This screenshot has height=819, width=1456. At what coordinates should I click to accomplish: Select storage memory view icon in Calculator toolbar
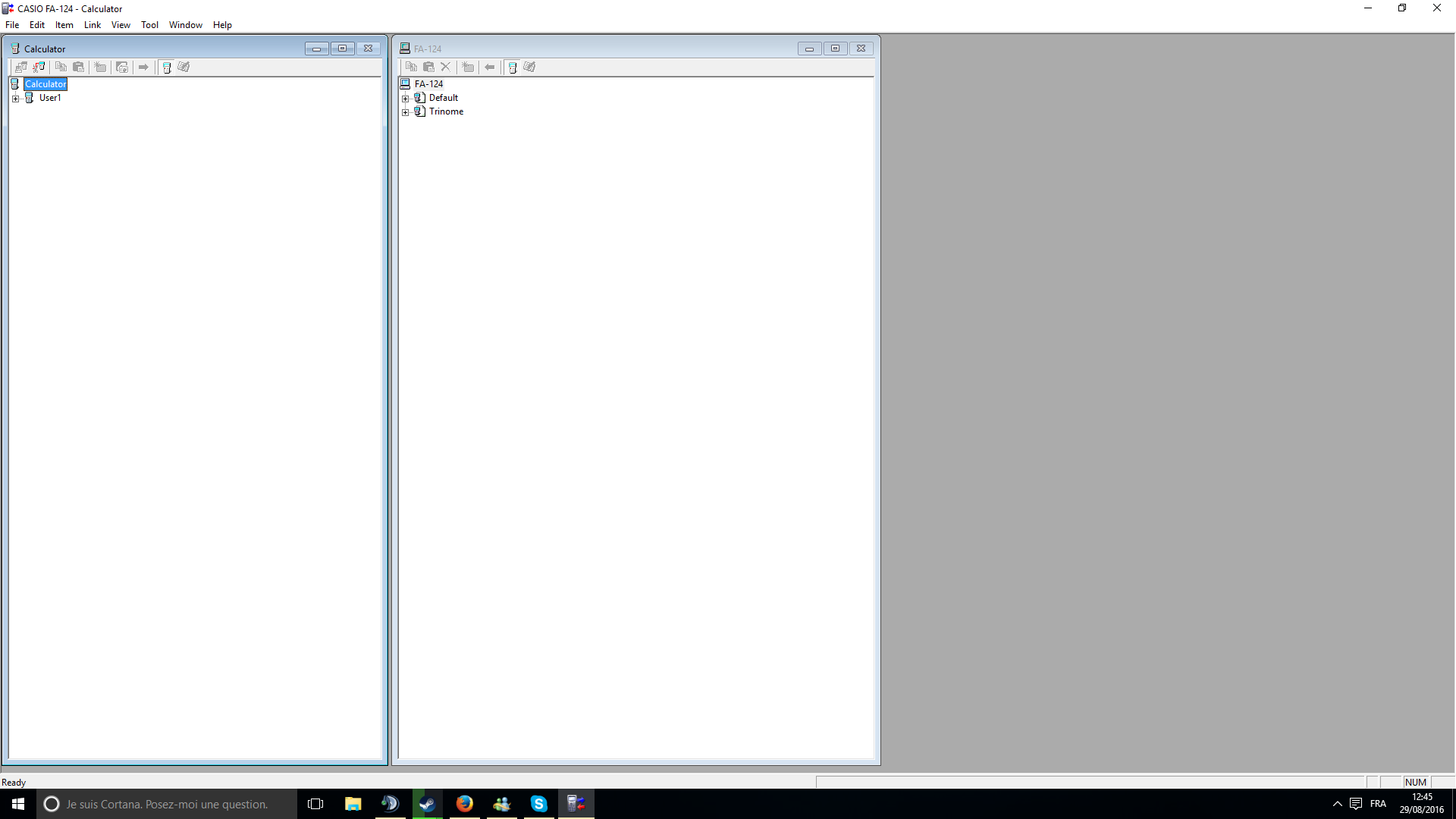click(184, 67)
